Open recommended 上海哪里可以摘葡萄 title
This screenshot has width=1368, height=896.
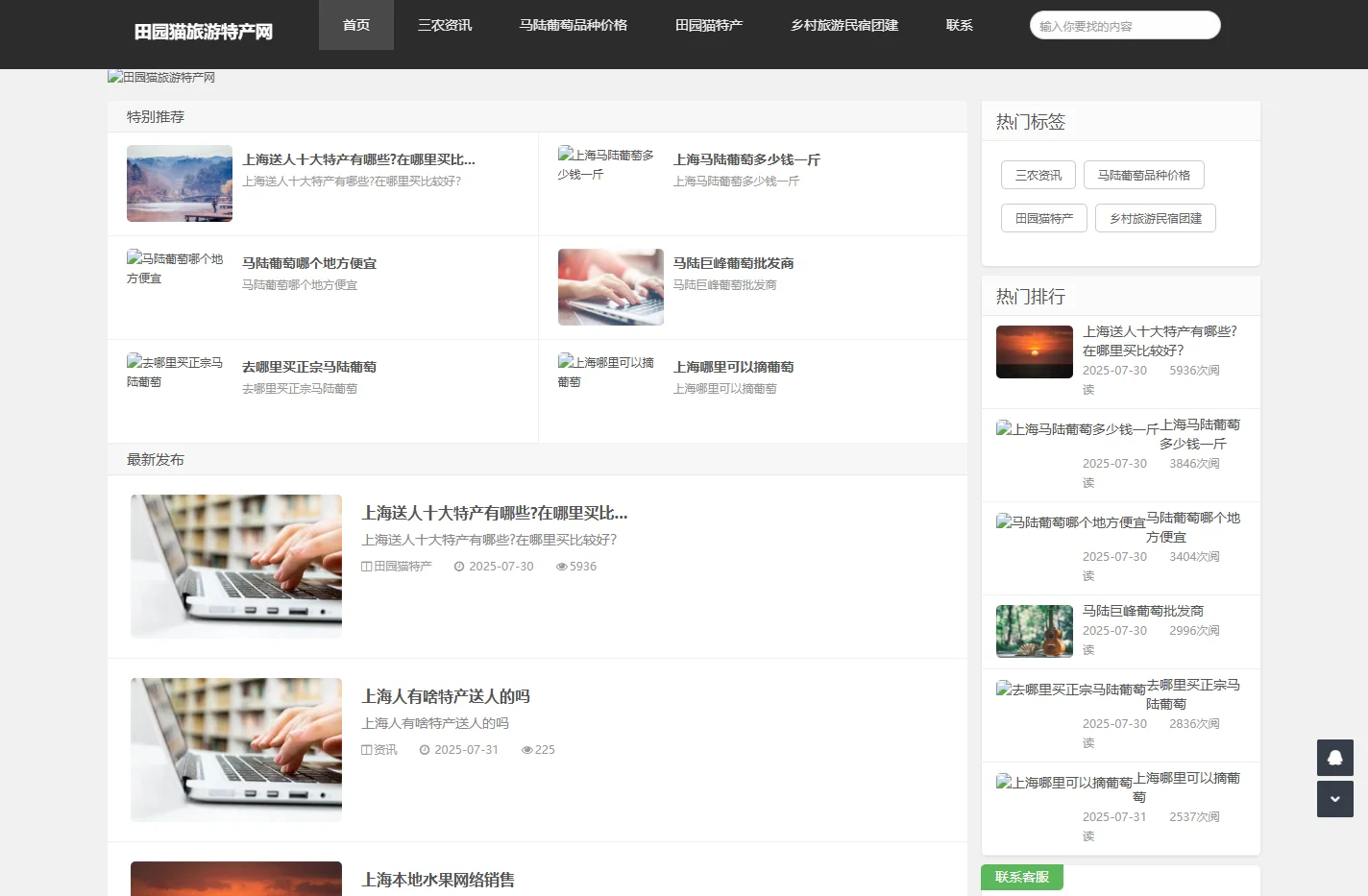coord(733,367)
